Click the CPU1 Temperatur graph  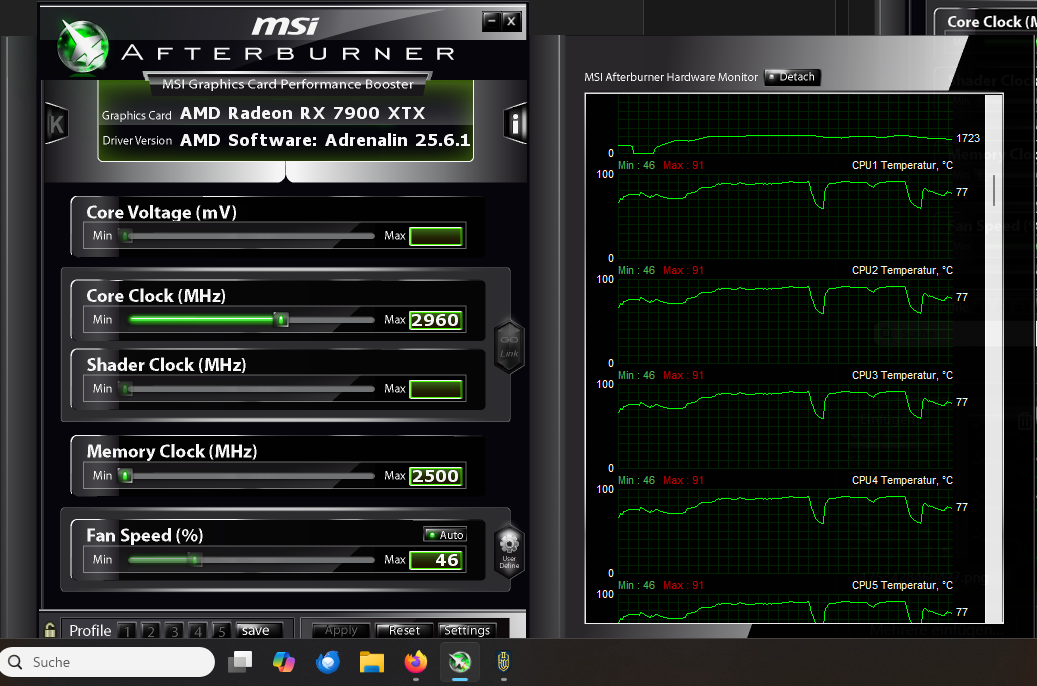[785, 216]
